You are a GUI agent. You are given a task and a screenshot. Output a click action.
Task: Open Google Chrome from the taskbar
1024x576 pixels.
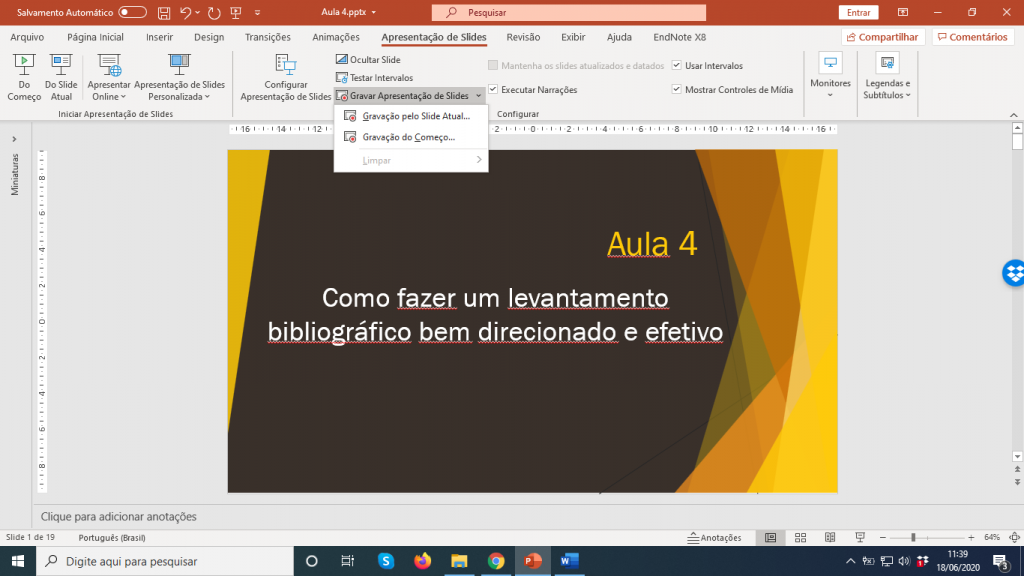tap(496, 561)
